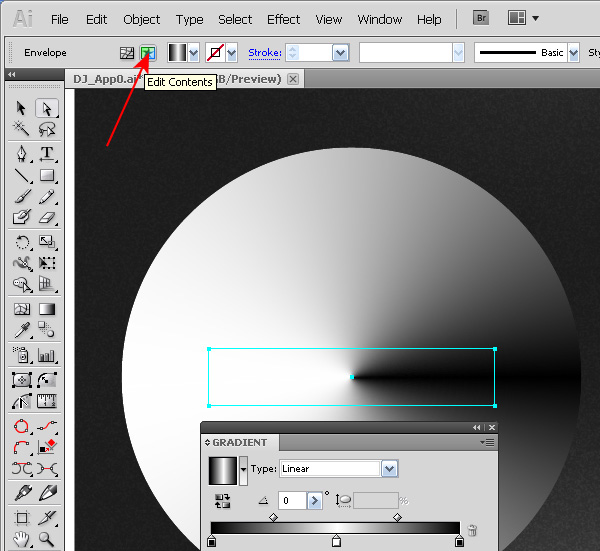Select the Eraser tool
The image size is (600, 551).
click(x=47, y=217)
